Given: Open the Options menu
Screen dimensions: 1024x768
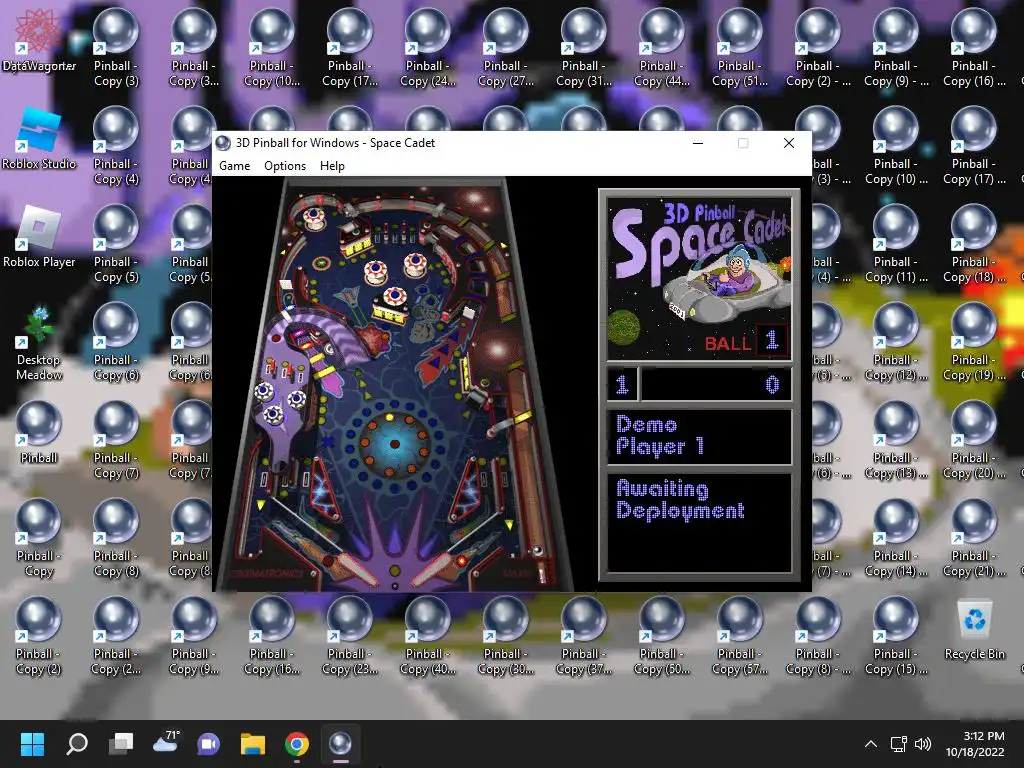Looking at the screenshot, I should 285,166.
